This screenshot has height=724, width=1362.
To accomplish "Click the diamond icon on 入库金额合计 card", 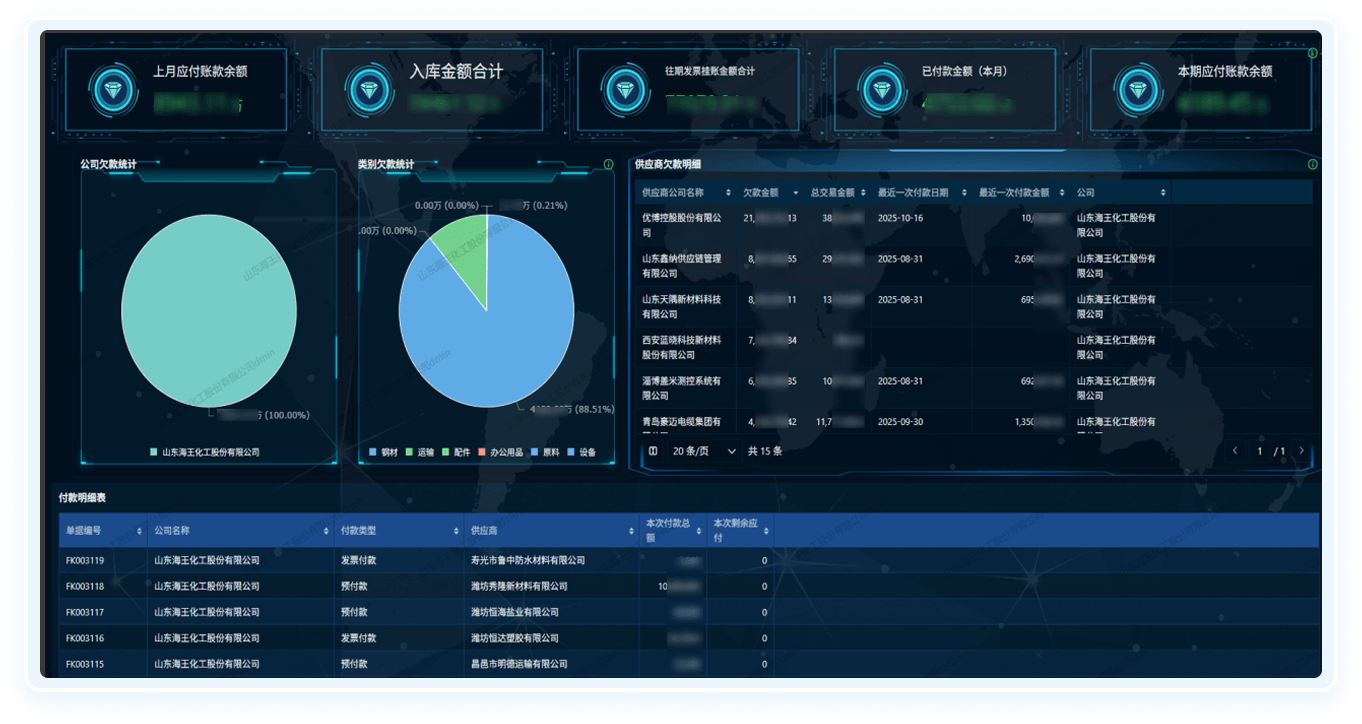I will (x=369, y=89).
